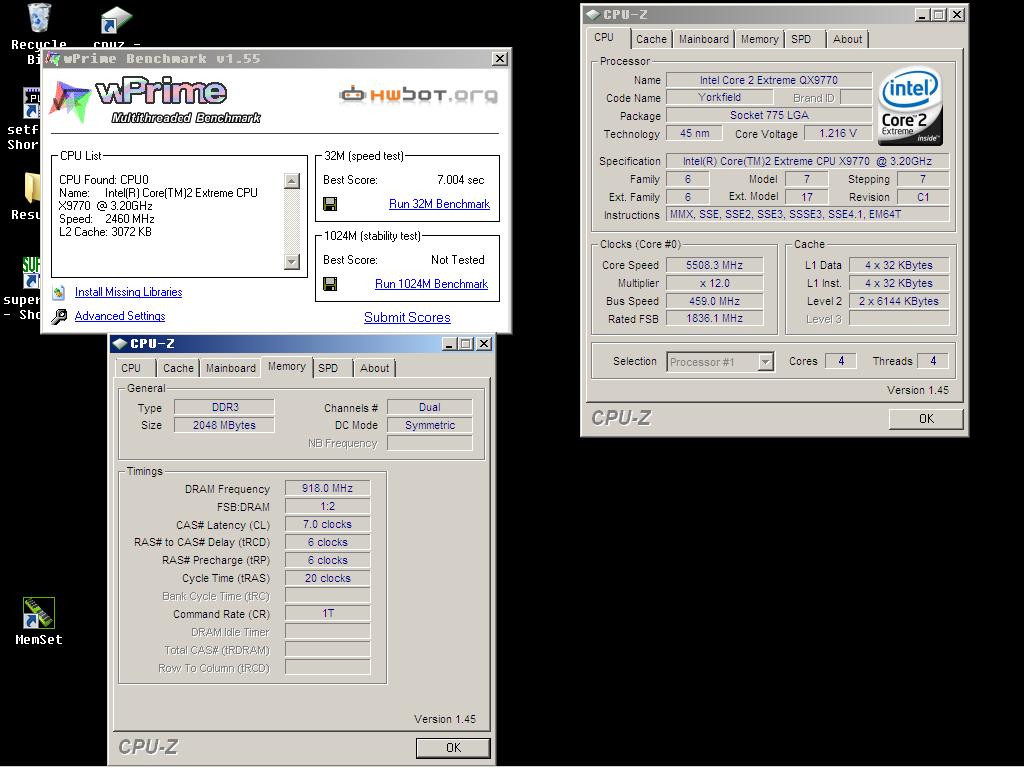Switch to Memory tab in the CPU window
The image size is (1024, 768).
coord(760,39)
